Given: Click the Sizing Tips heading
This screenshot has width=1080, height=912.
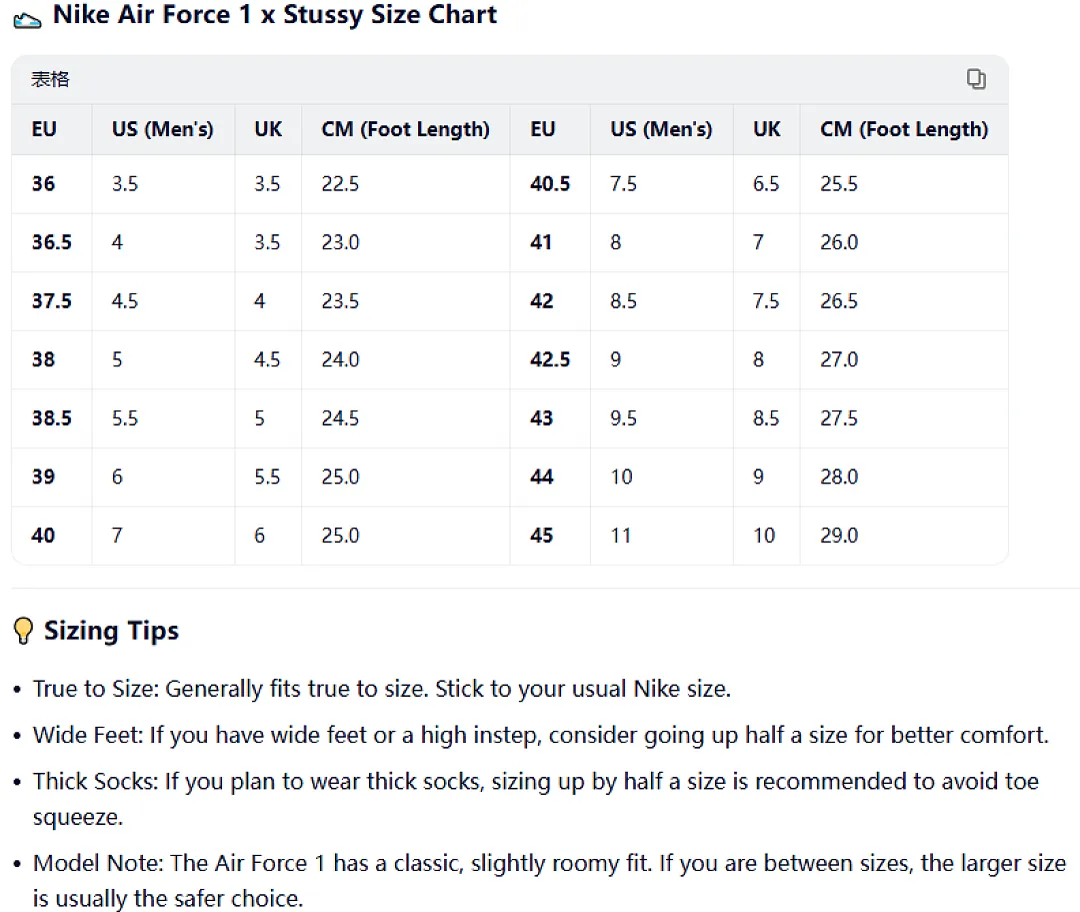Looking at the screenshot, I should [112, 631].
